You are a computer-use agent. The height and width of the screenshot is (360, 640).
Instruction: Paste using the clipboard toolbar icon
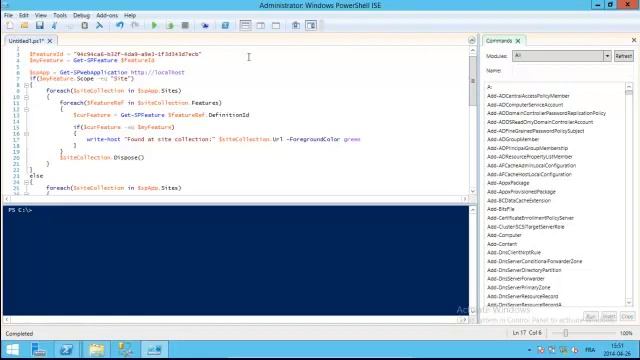(x=84, y=25)
